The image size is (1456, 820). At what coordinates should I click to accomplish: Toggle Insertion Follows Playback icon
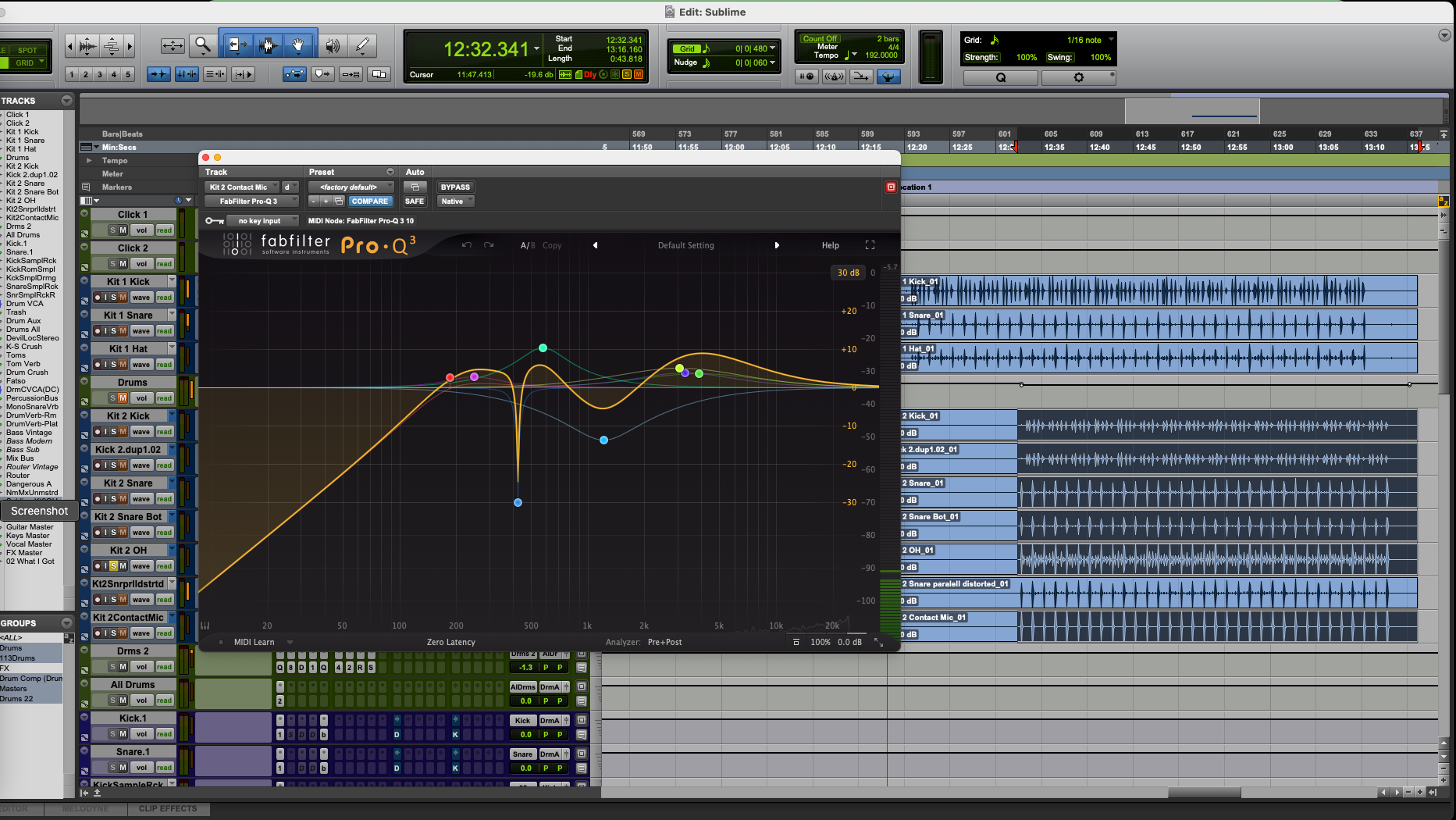click(243, 74)
